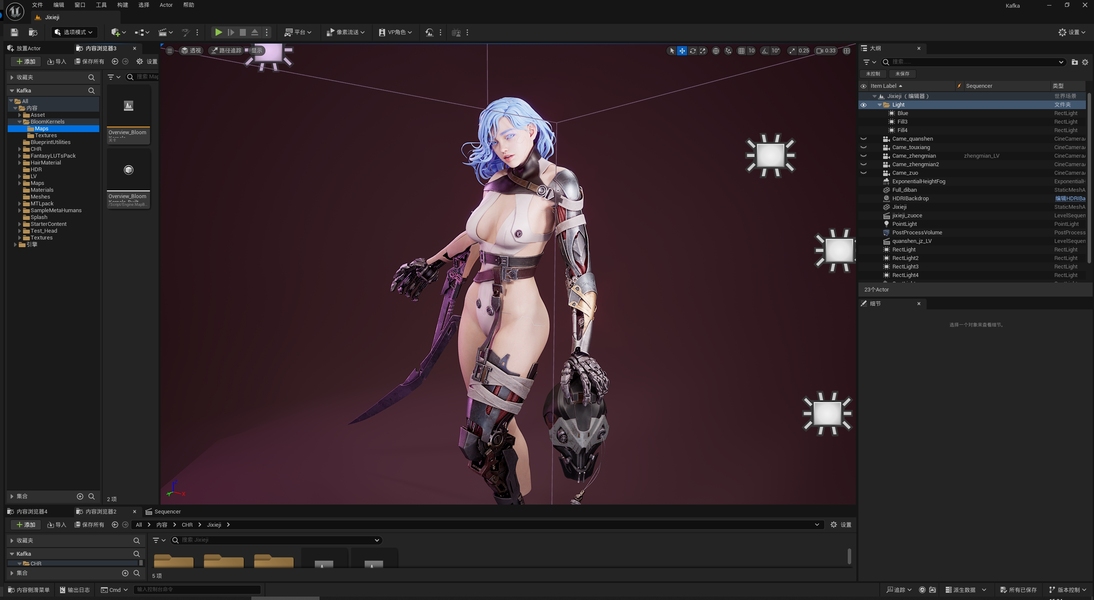Screen dimensions: 1094x600
Task: Open outliner settings gear icon
Action: (x=1085, y=62)
